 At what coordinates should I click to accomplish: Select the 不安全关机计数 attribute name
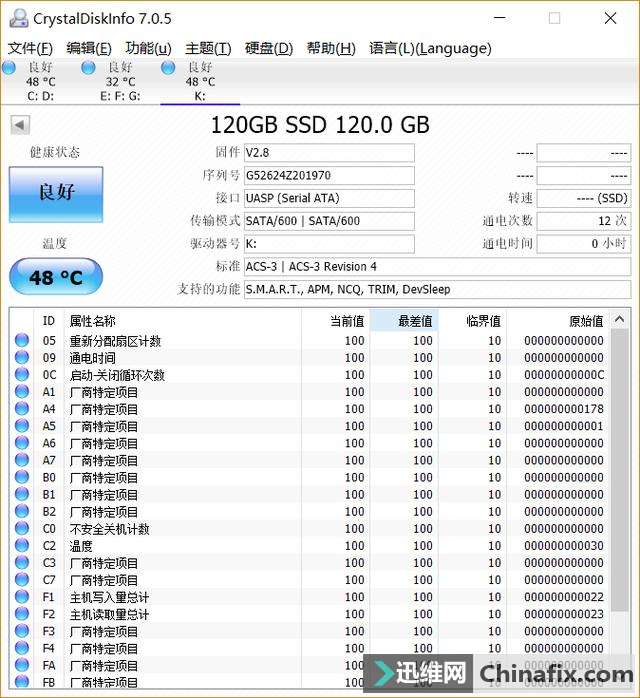109,529
